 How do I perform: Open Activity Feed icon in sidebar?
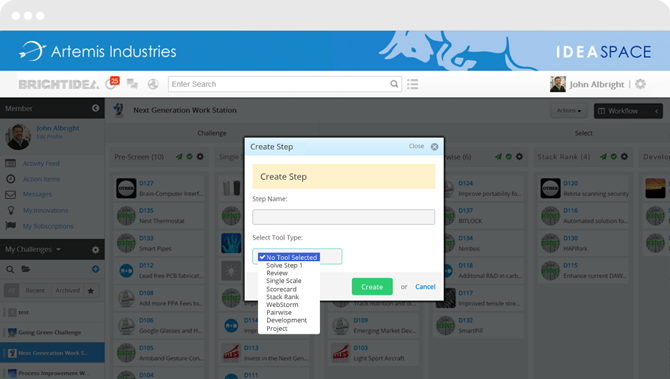tap(11, 163)
